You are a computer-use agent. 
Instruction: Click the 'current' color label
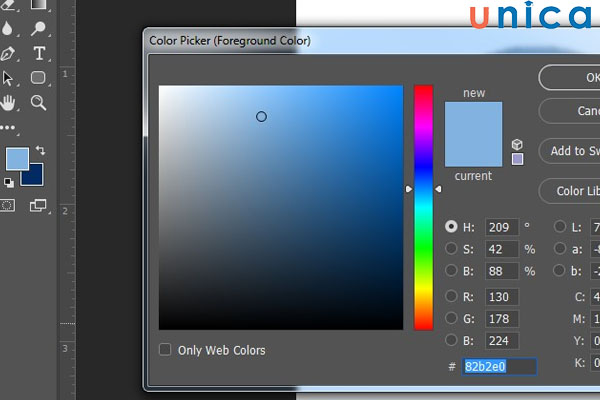tap(473, 176)
